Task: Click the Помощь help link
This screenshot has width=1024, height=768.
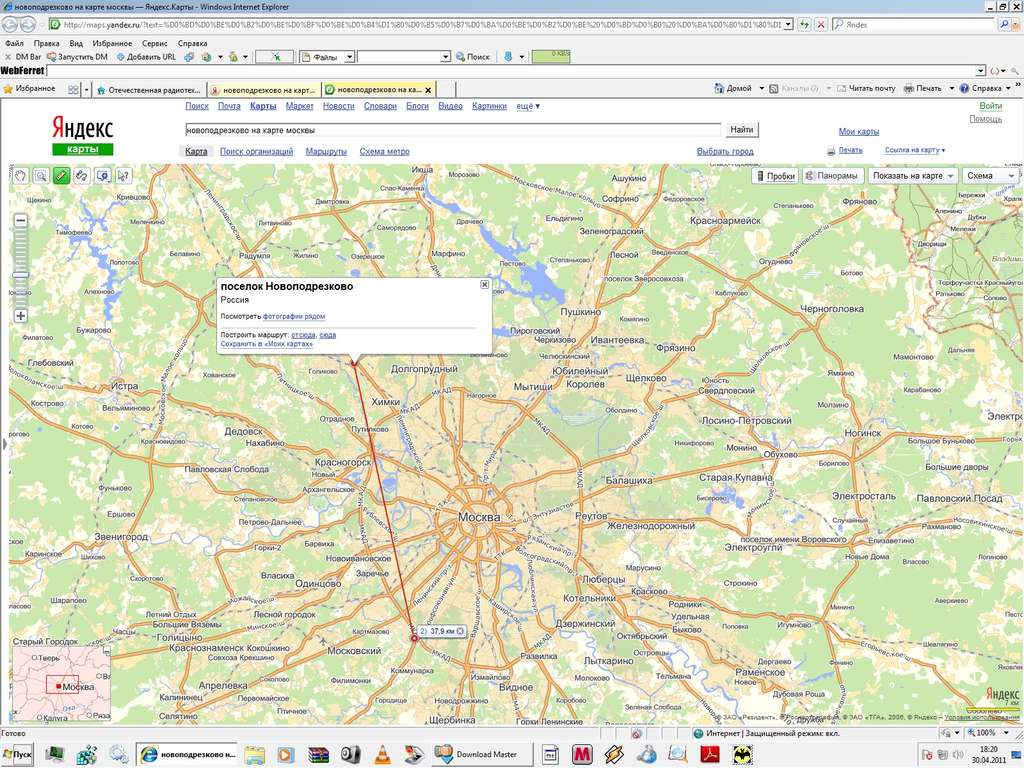Action: (985, 119)
